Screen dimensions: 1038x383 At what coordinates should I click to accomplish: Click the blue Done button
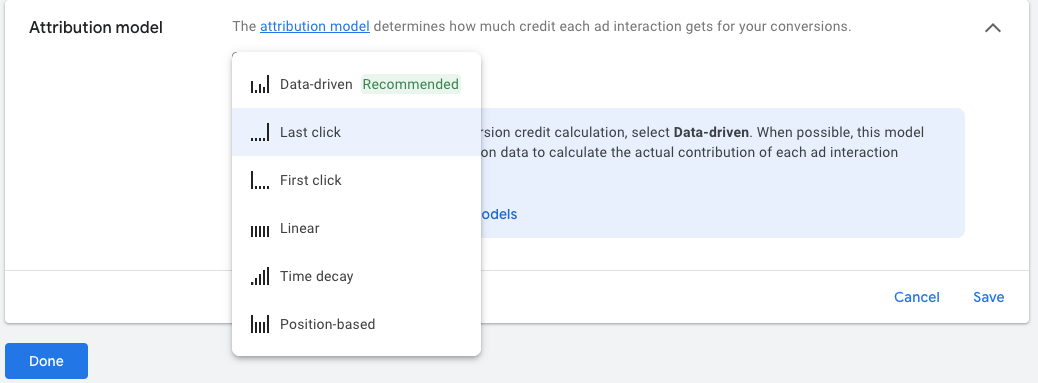point(46,361)
